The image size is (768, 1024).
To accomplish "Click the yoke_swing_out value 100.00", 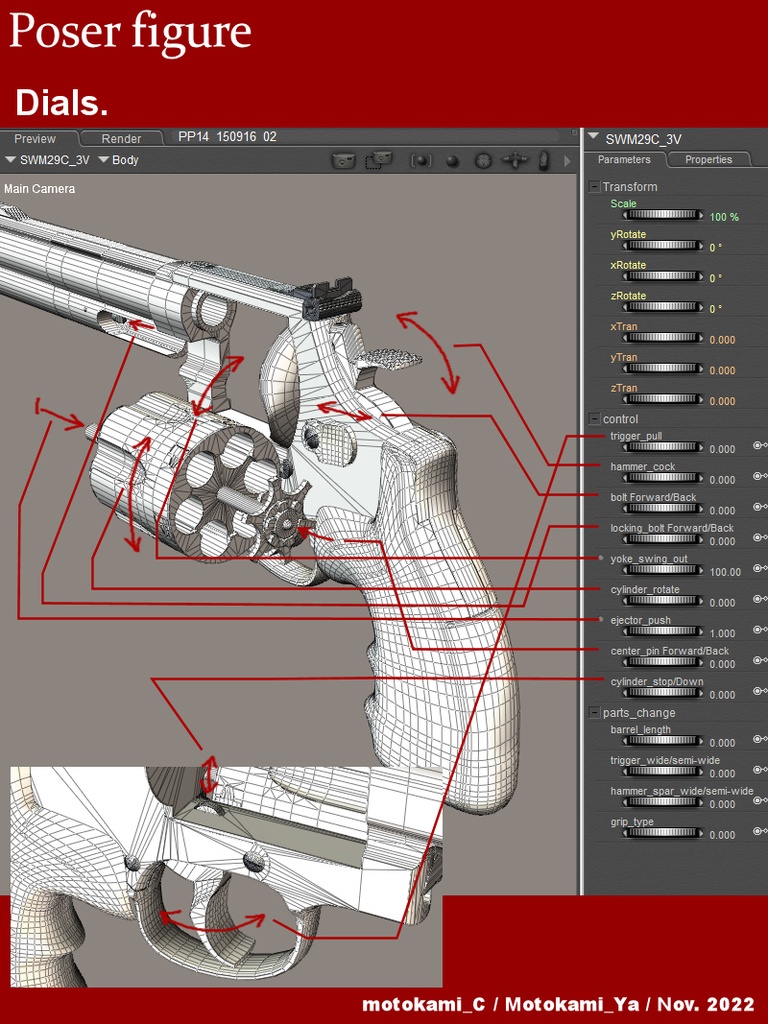I will click(725, 572).
